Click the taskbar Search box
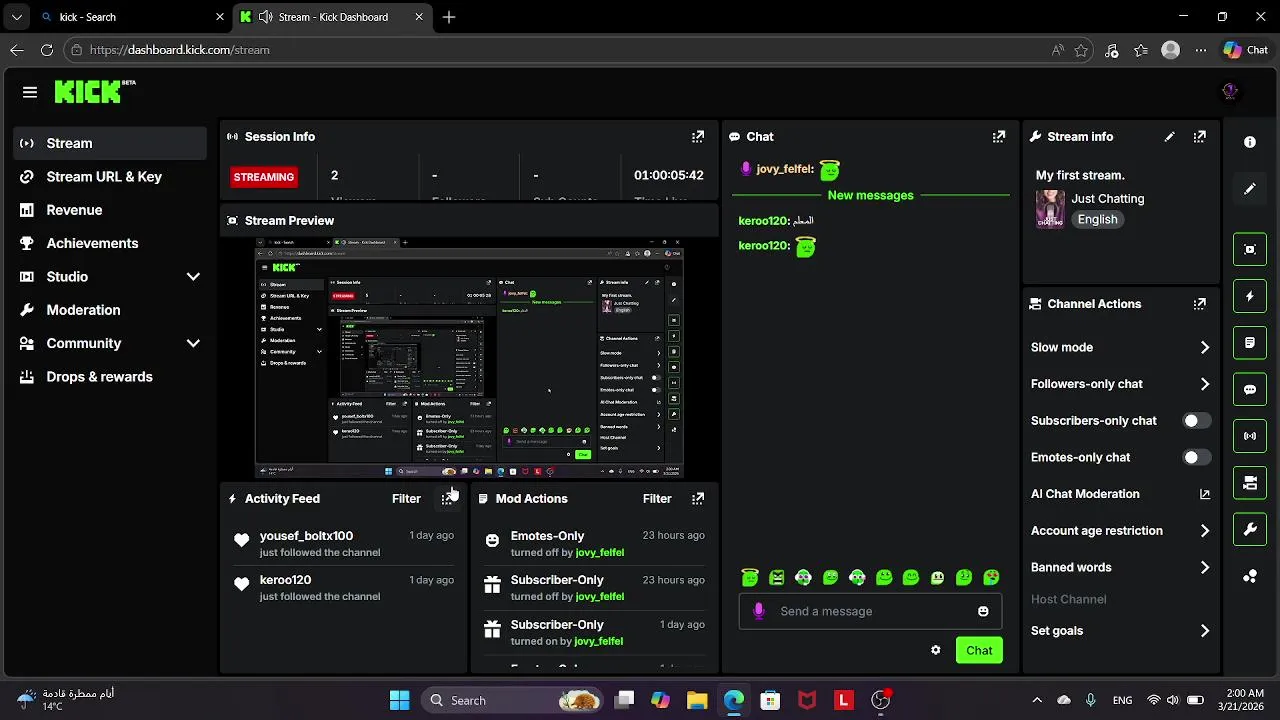Screen dimensions: 1280x720 pos(513,700)
